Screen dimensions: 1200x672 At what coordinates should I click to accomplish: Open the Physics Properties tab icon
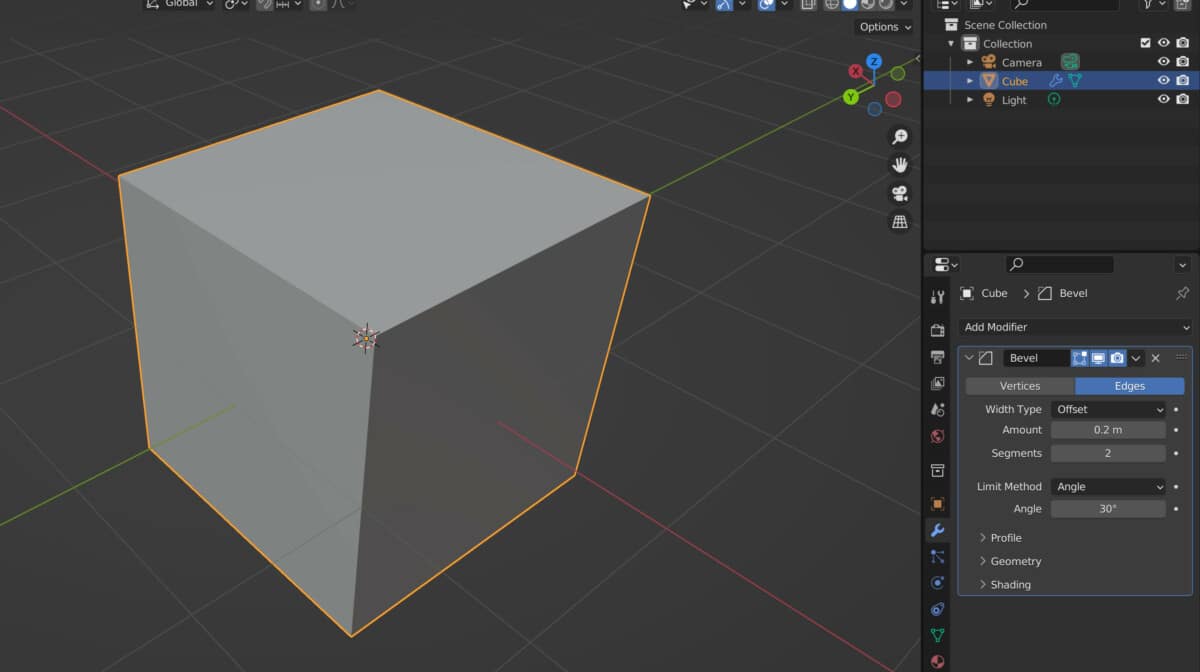937,581
